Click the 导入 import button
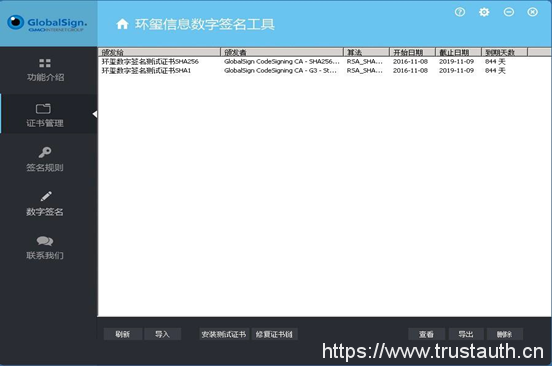The height and width of the screenshot is (366, 552). [x=163, y=334]
